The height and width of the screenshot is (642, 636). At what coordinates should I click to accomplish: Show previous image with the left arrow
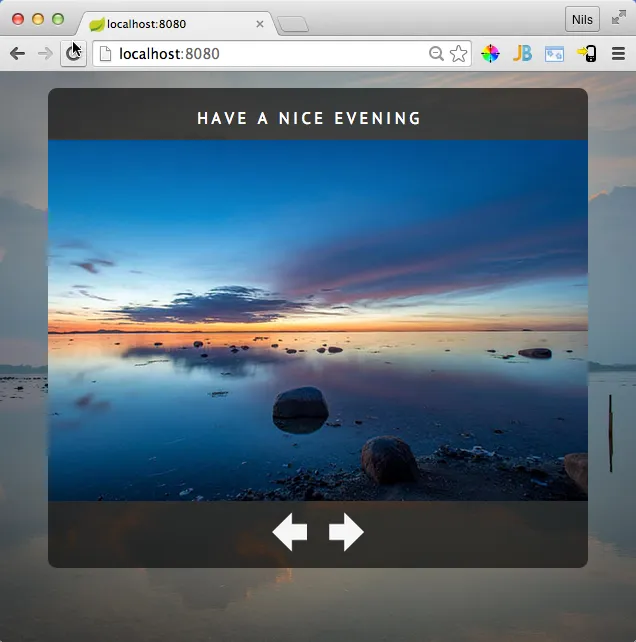[x=290, y=532]
